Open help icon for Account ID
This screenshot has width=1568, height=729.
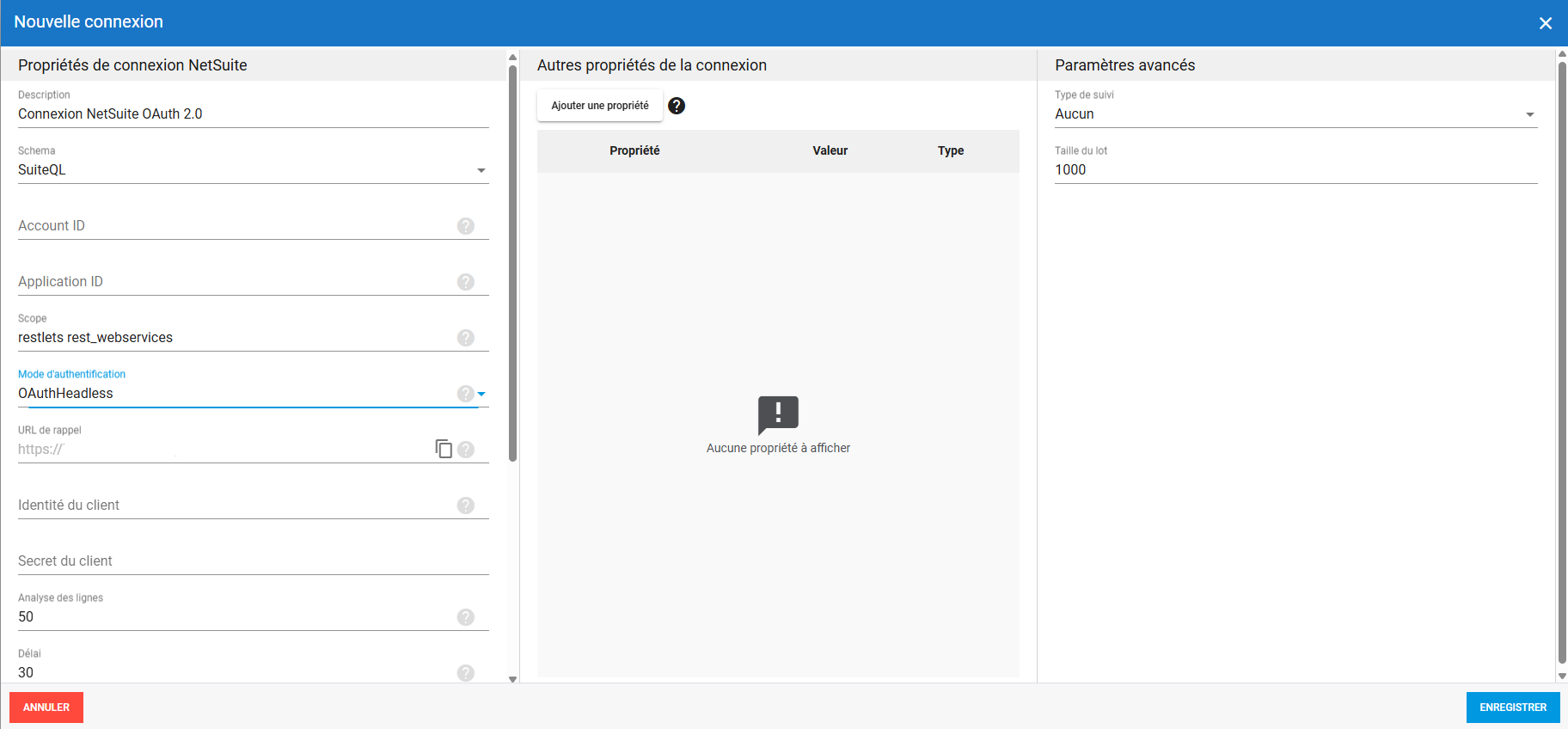pyautogui.click(x=466, y=226)
